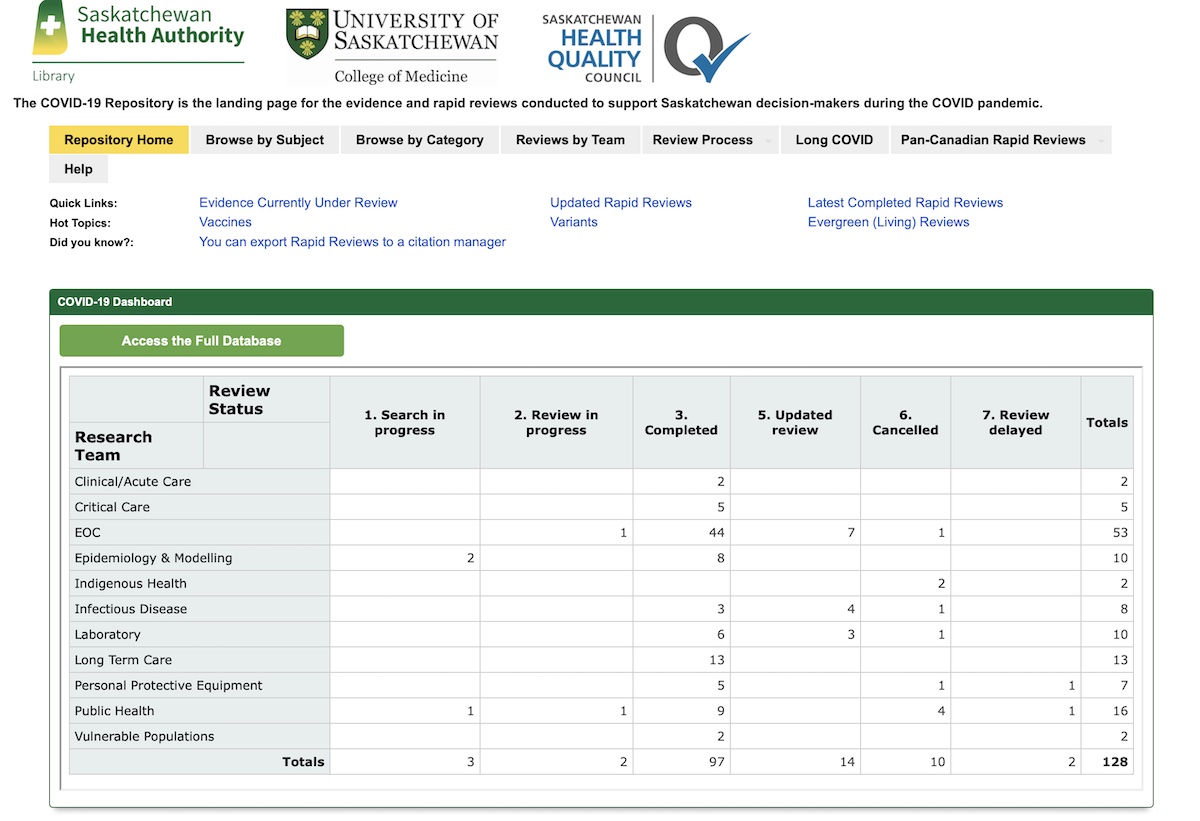Click the Vaccines hot topic link

(x=224, y=222)
